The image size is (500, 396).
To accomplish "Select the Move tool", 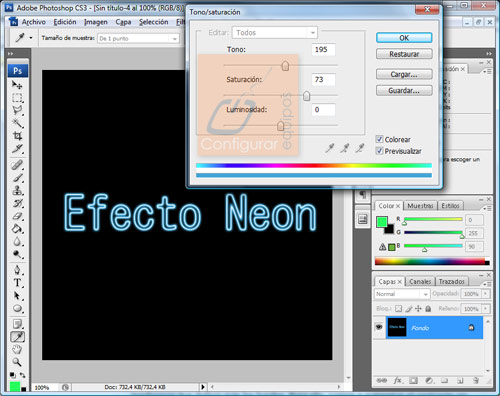I will pos(17,85).
